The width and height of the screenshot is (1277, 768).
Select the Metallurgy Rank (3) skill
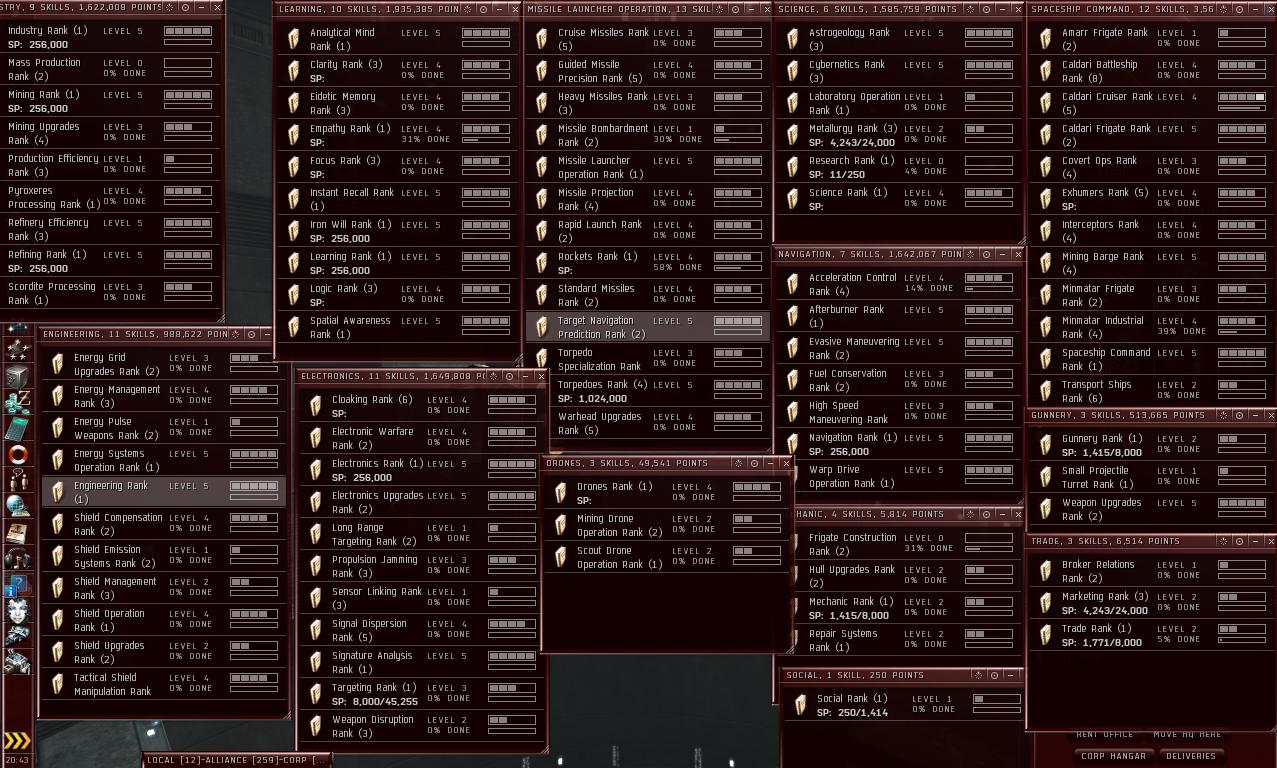[899, 135]
